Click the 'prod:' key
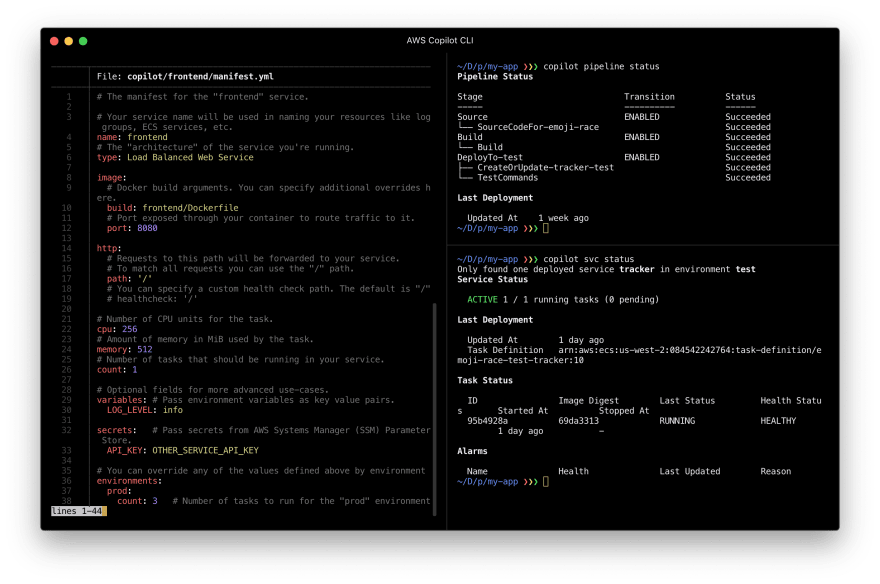This screenshot has height=584, width=880. coord(119,490)
